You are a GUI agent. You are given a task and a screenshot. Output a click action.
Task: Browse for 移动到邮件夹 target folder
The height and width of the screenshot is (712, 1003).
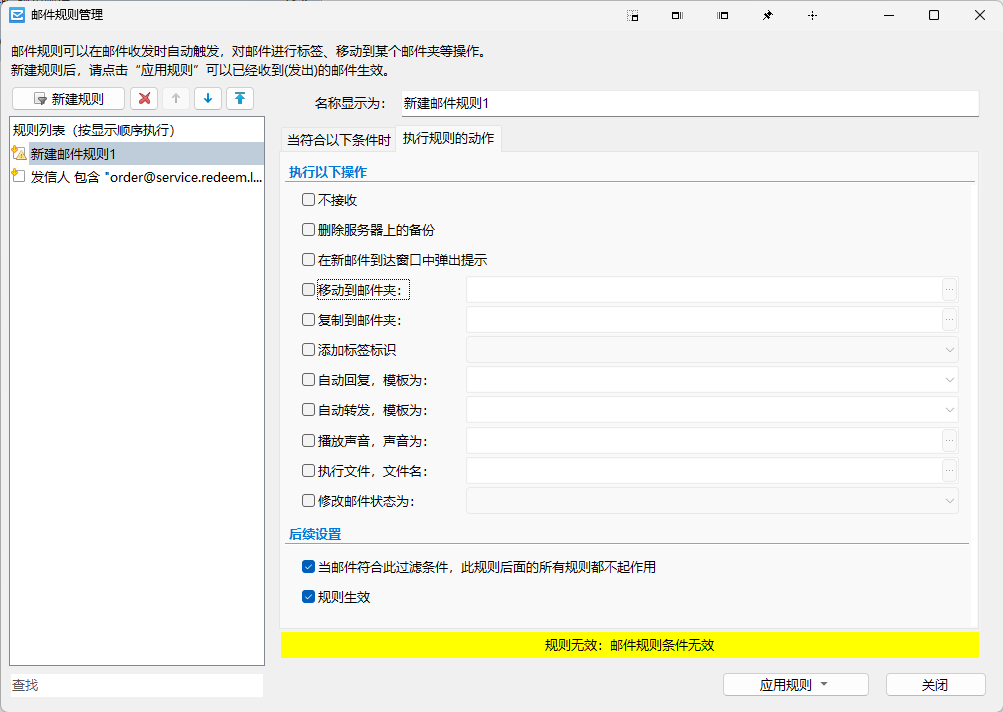coord(949,290)
